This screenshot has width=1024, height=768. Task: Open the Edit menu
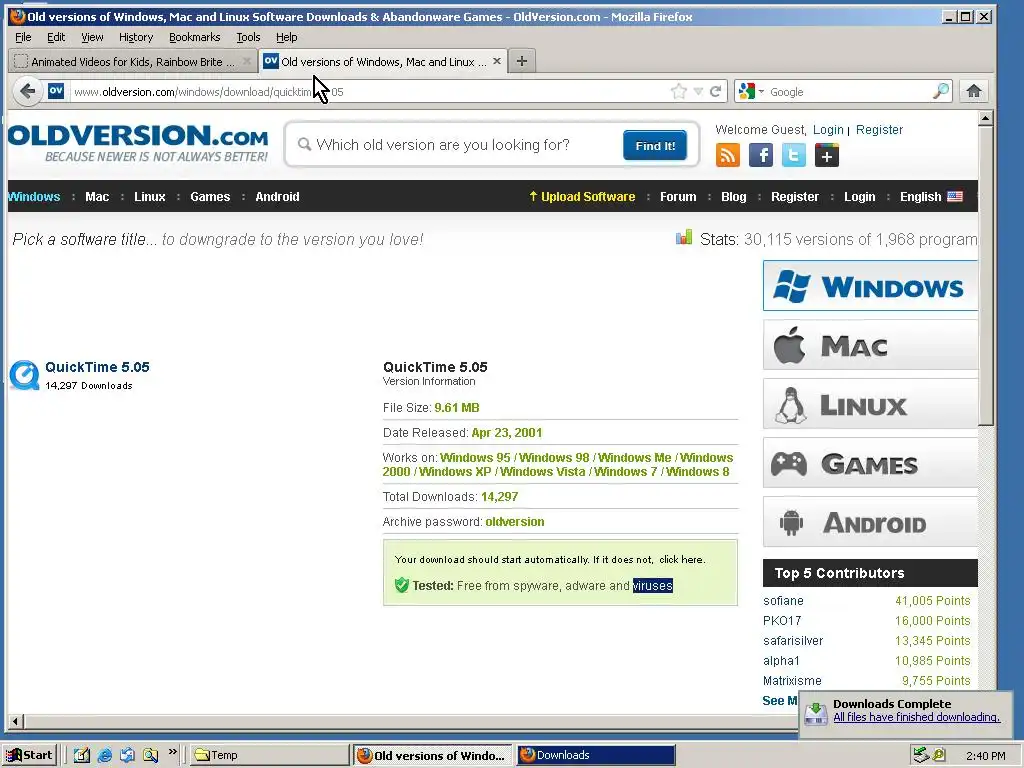click(x=56, y=37)
